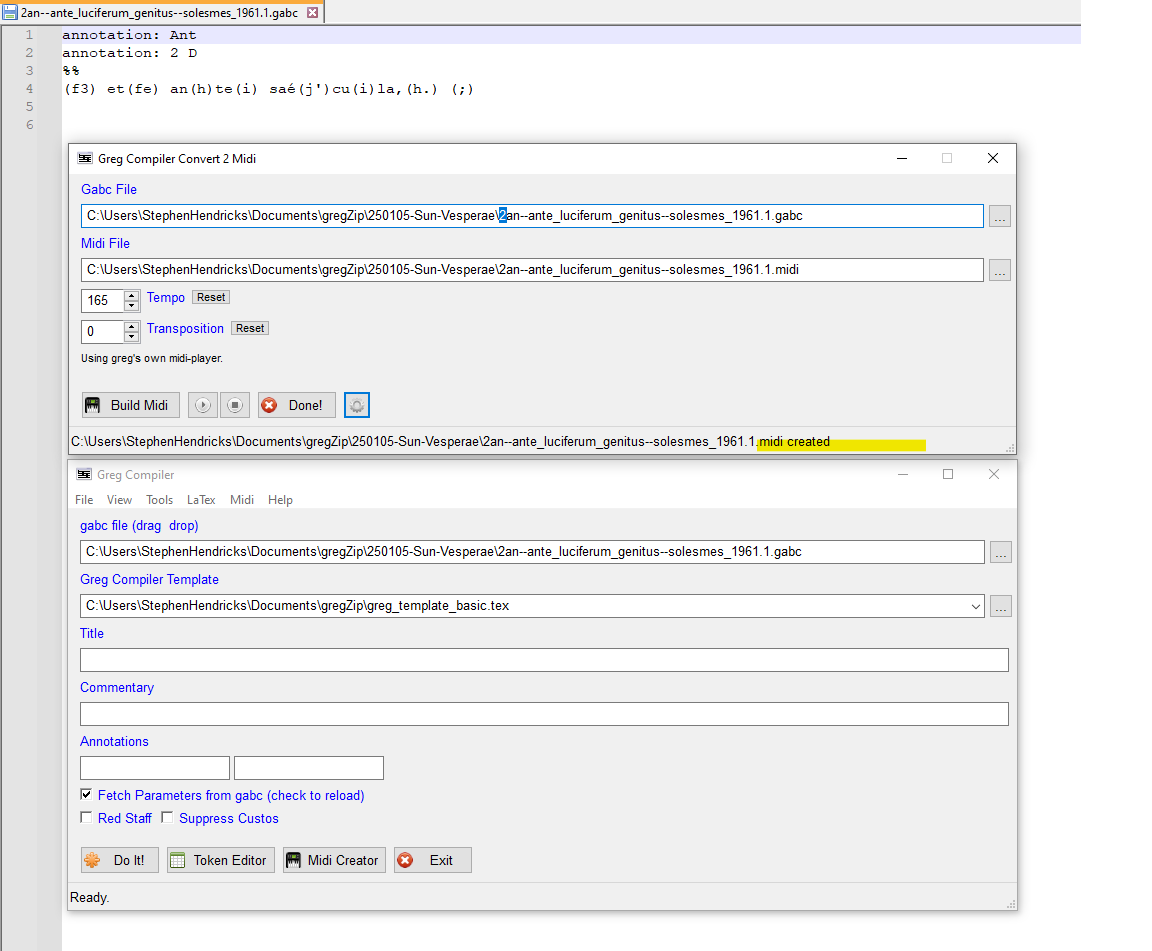Viewport: 1152px width, 951px height.
Task: Click the Convert 2 Midi title bar icon
Action: point(85,158)
